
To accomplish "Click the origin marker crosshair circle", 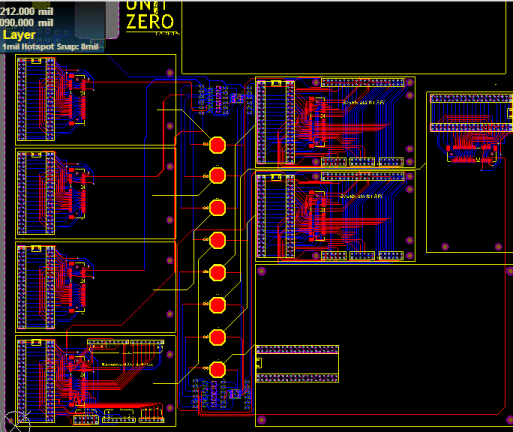I will click(16, 422).
